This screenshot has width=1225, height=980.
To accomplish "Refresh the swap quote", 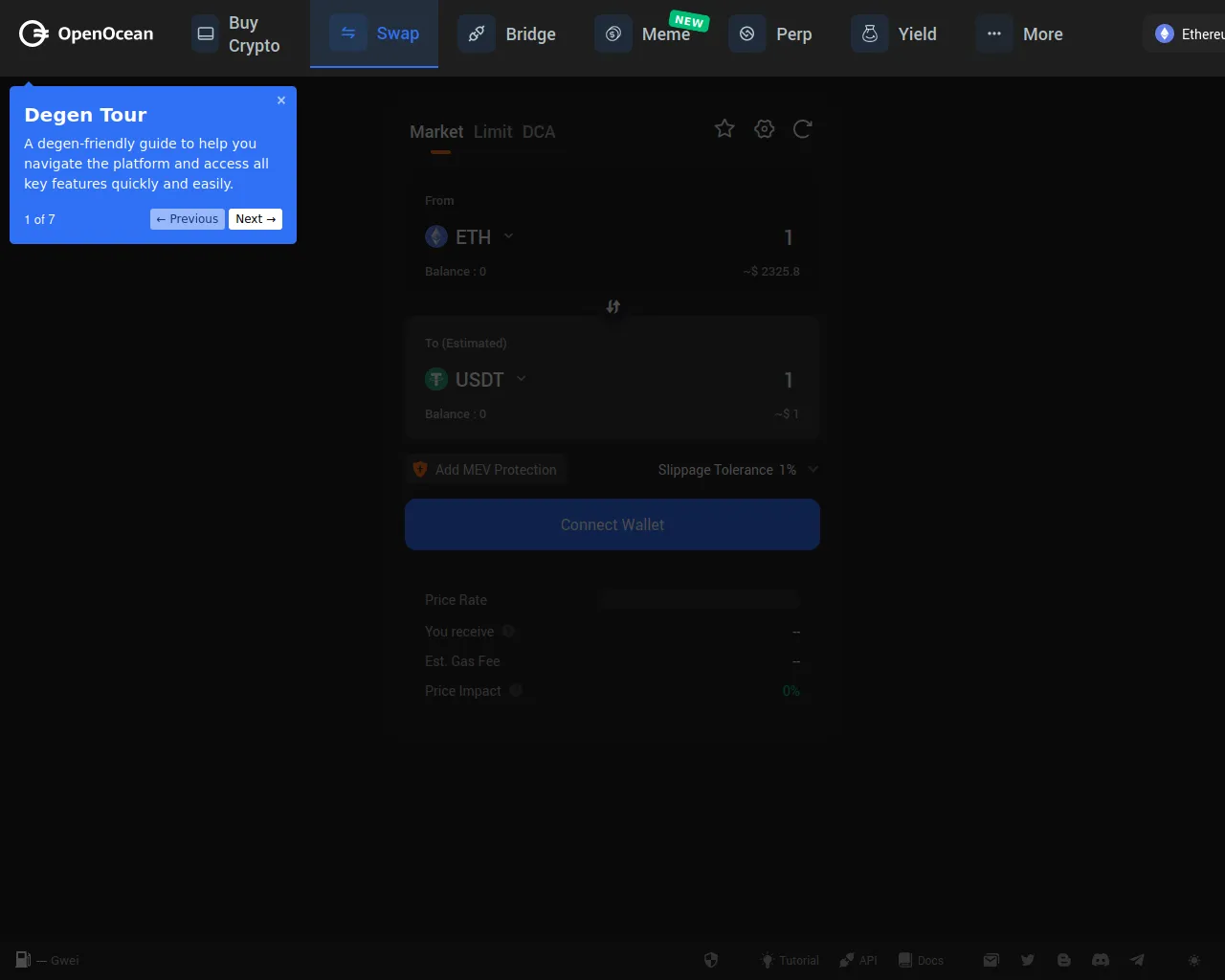I will coord(803,128).
